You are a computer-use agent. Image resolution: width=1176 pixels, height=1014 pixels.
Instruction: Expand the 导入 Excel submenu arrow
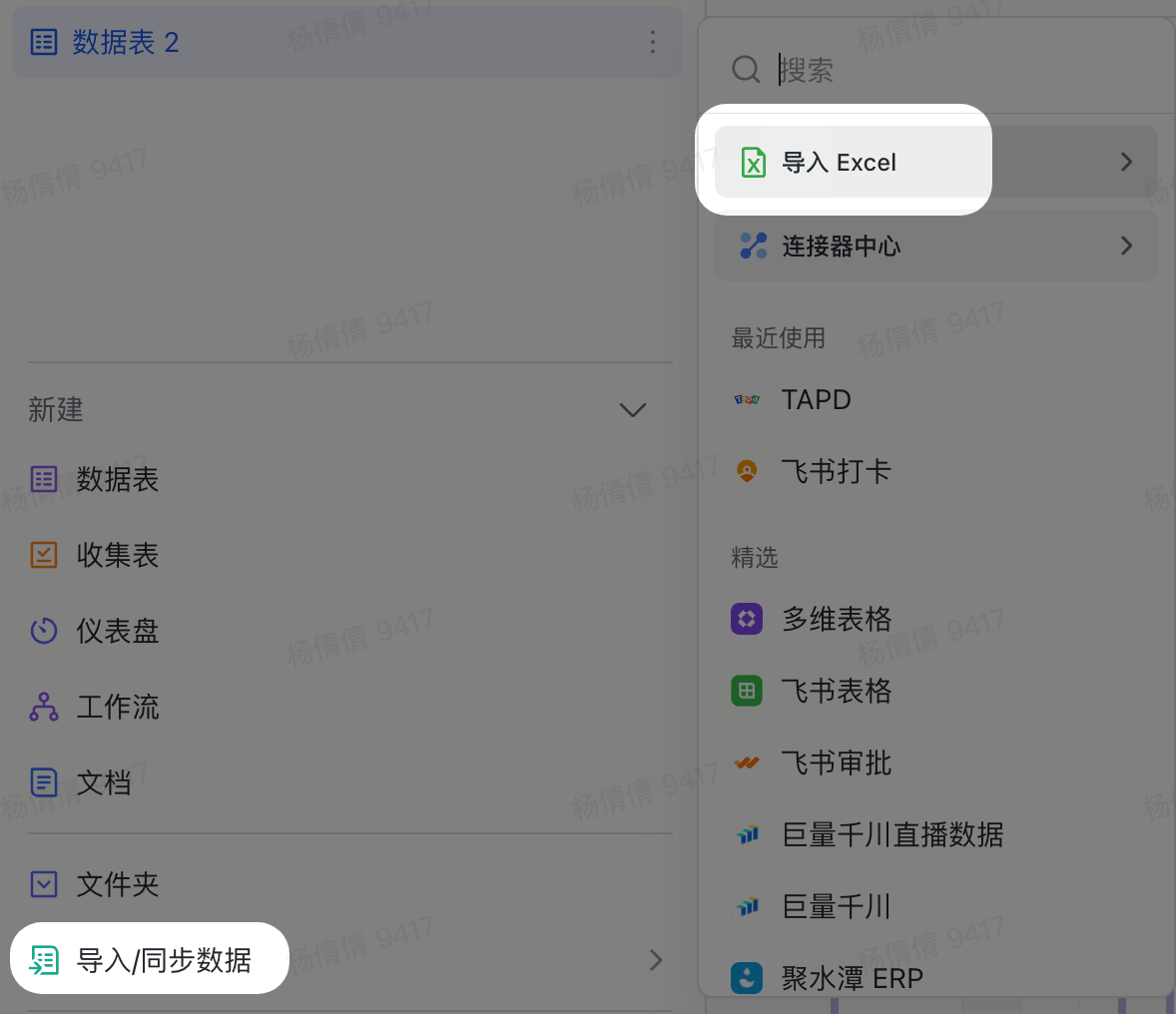click(x=1126, y=162)
